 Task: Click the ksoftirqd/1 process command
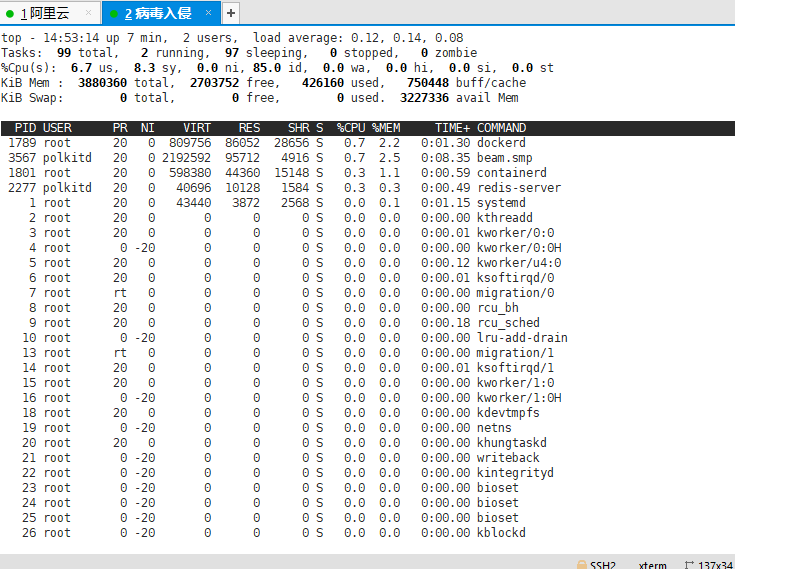point(515,368)
